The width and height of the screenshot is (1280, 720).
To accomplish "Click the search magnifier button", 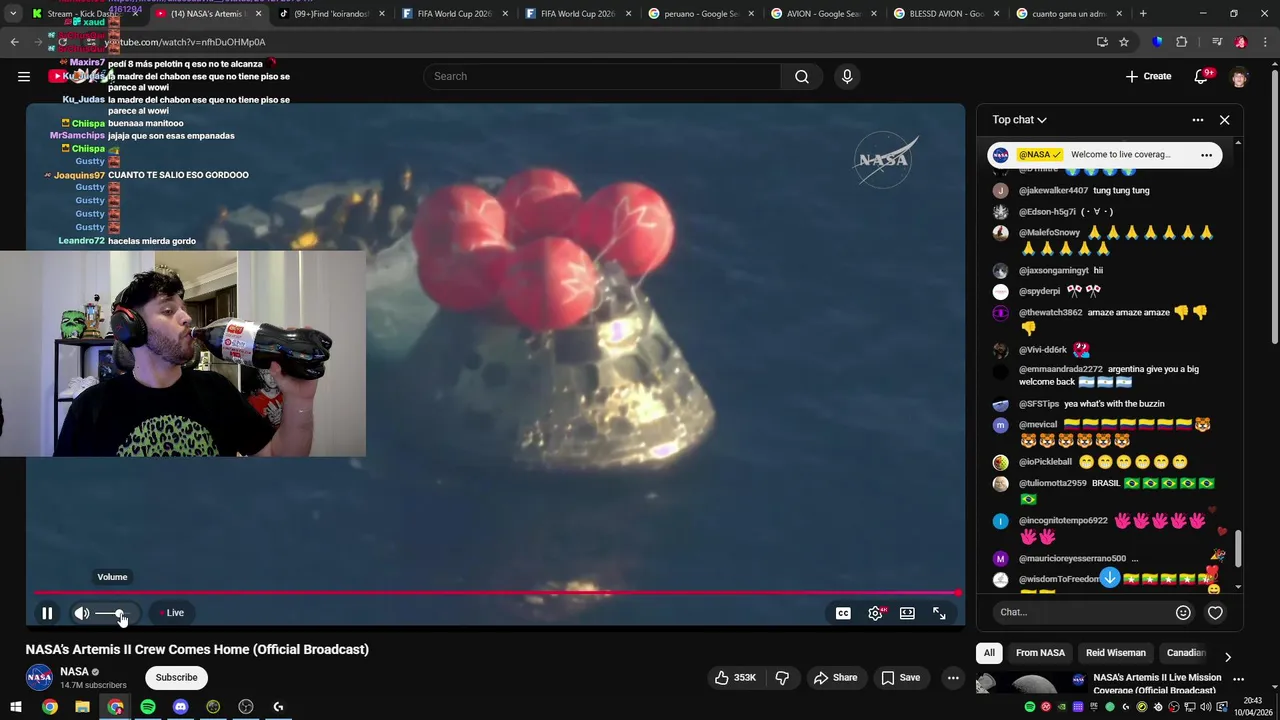I will (802, 77).
